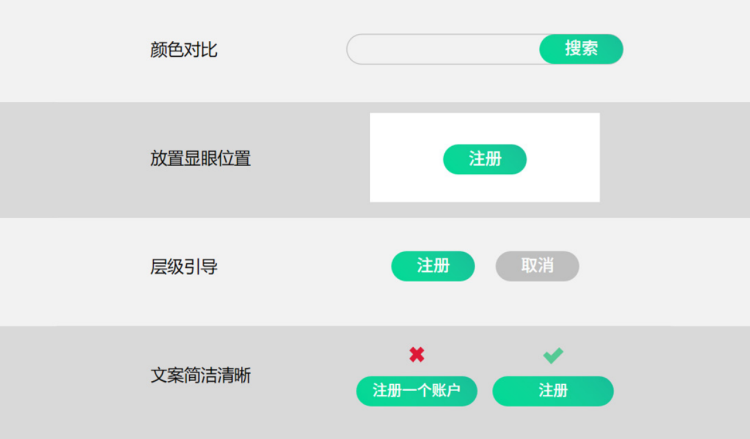Cancel using the gray pill-shaped button

pyautogui.click(x=537, y=266)
